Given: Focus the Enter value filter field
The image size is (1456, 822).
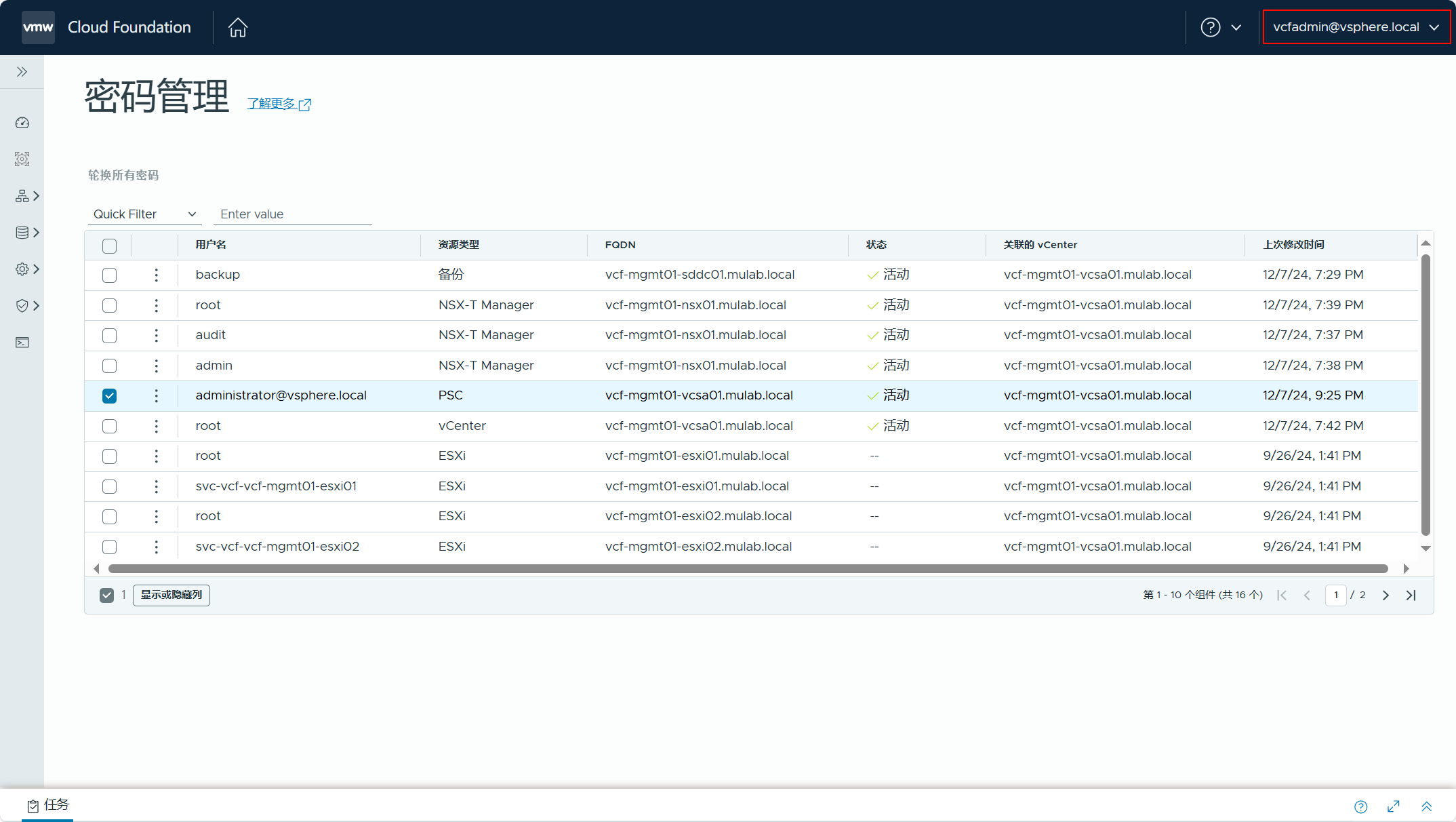Looking at the screenshot, I should pyautogui.click(x=293, y=214).
